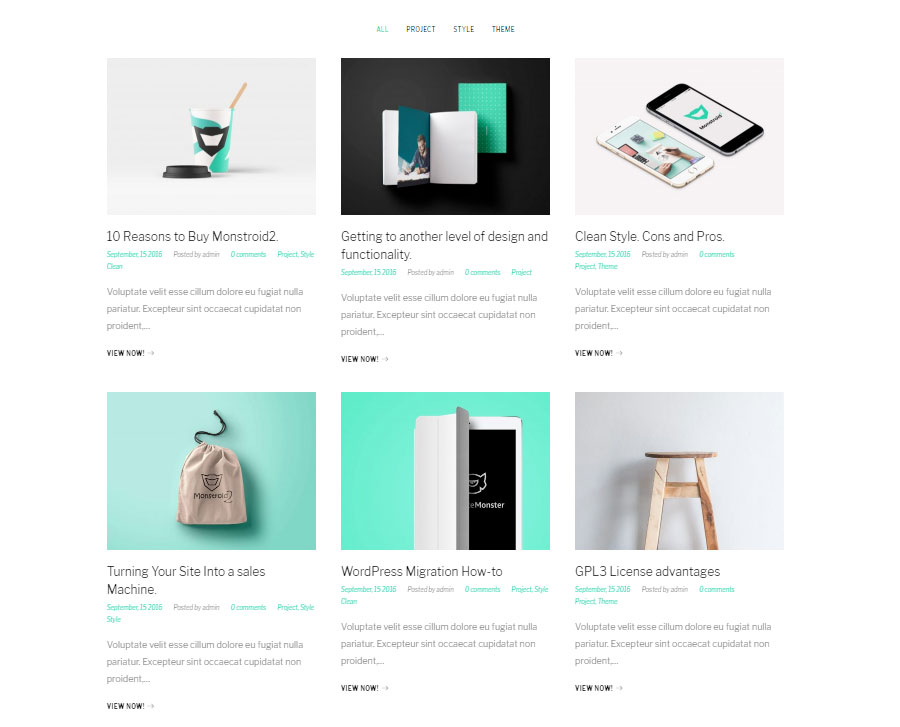Screen dimensions: 900x727
Task: Open the coffee cup post thumbnail
Action: coord(211,137)
